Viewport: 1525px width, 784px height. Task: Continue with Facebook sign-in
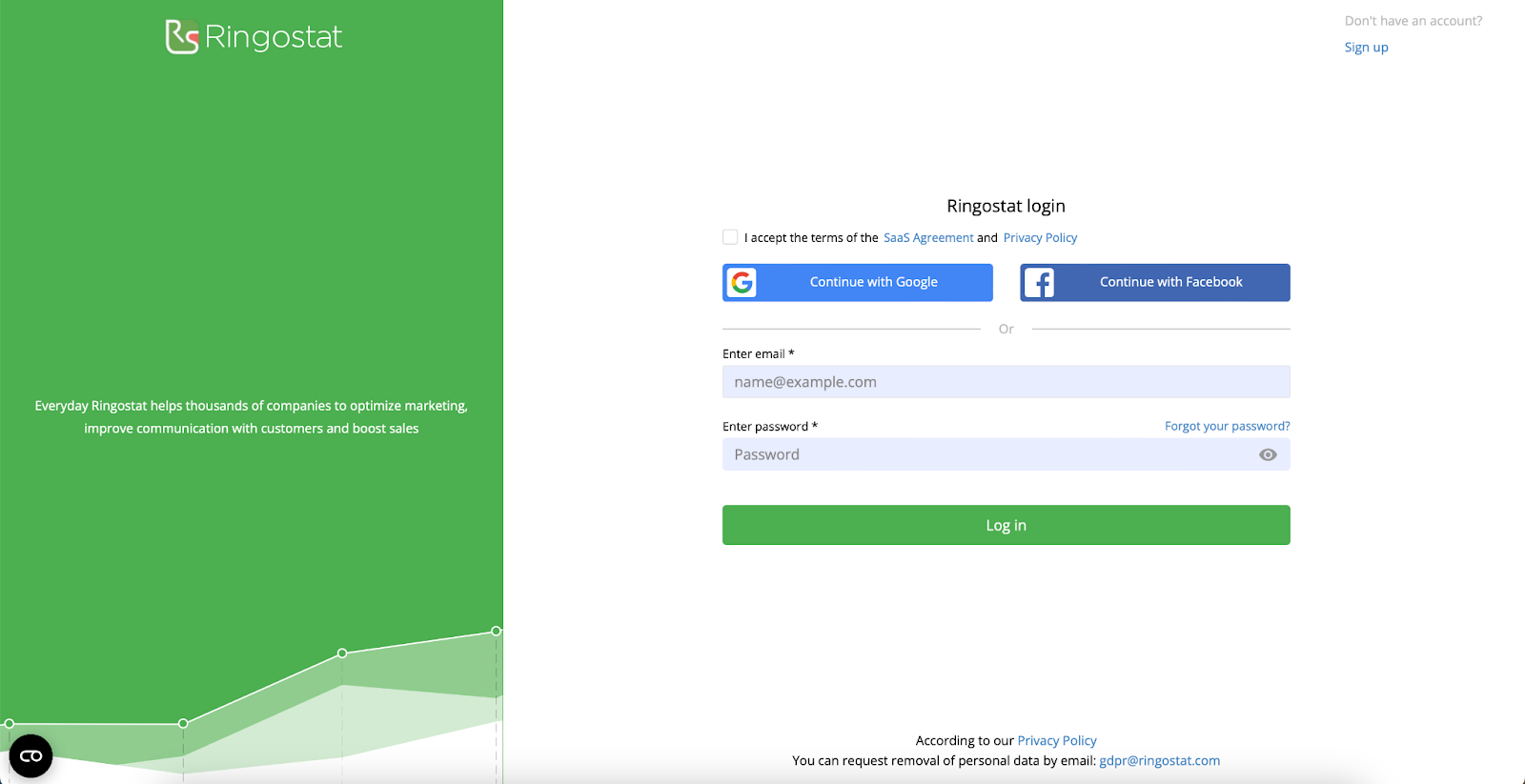tap(1155, 283)
